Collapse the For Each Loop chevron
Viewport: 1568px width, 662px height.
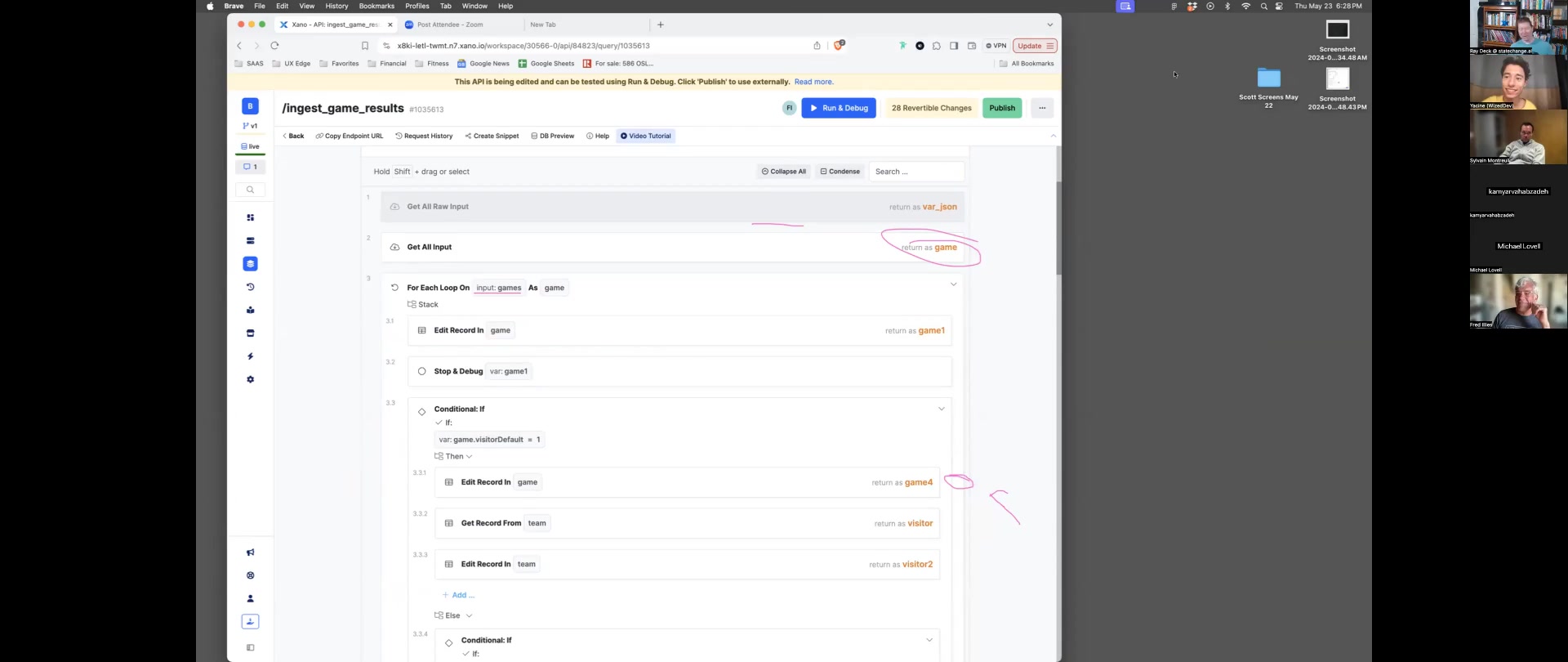[952, 284]
